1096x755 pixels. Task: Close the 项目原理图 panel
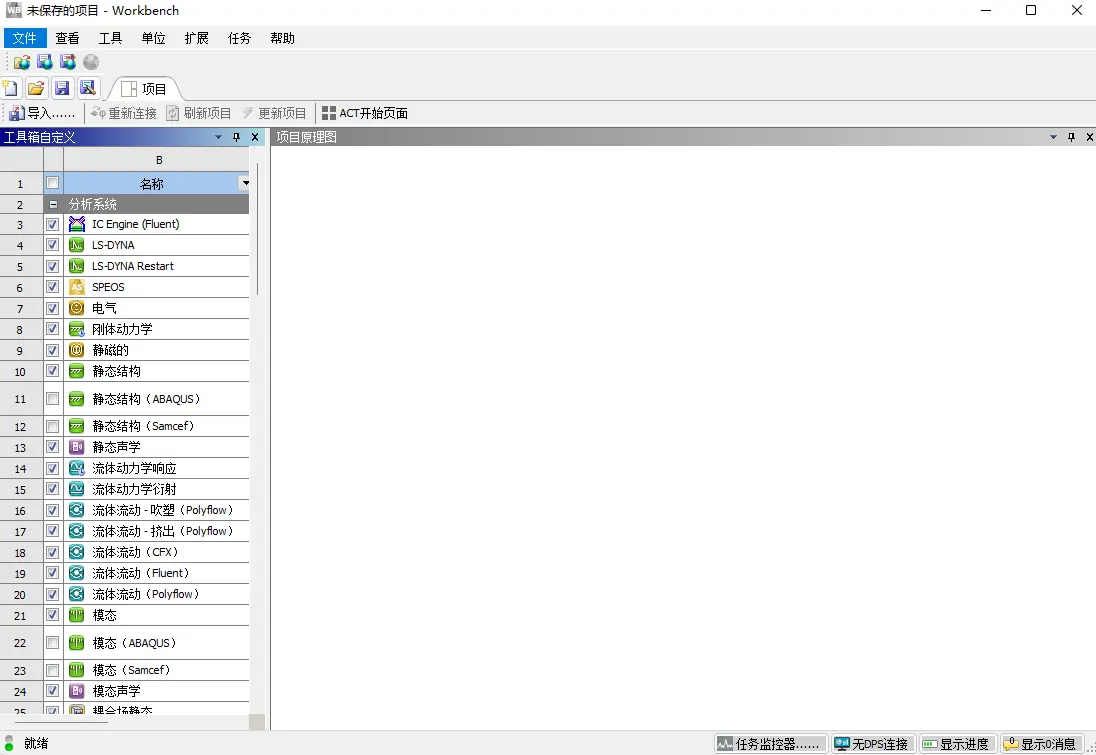click(1090, 137)
